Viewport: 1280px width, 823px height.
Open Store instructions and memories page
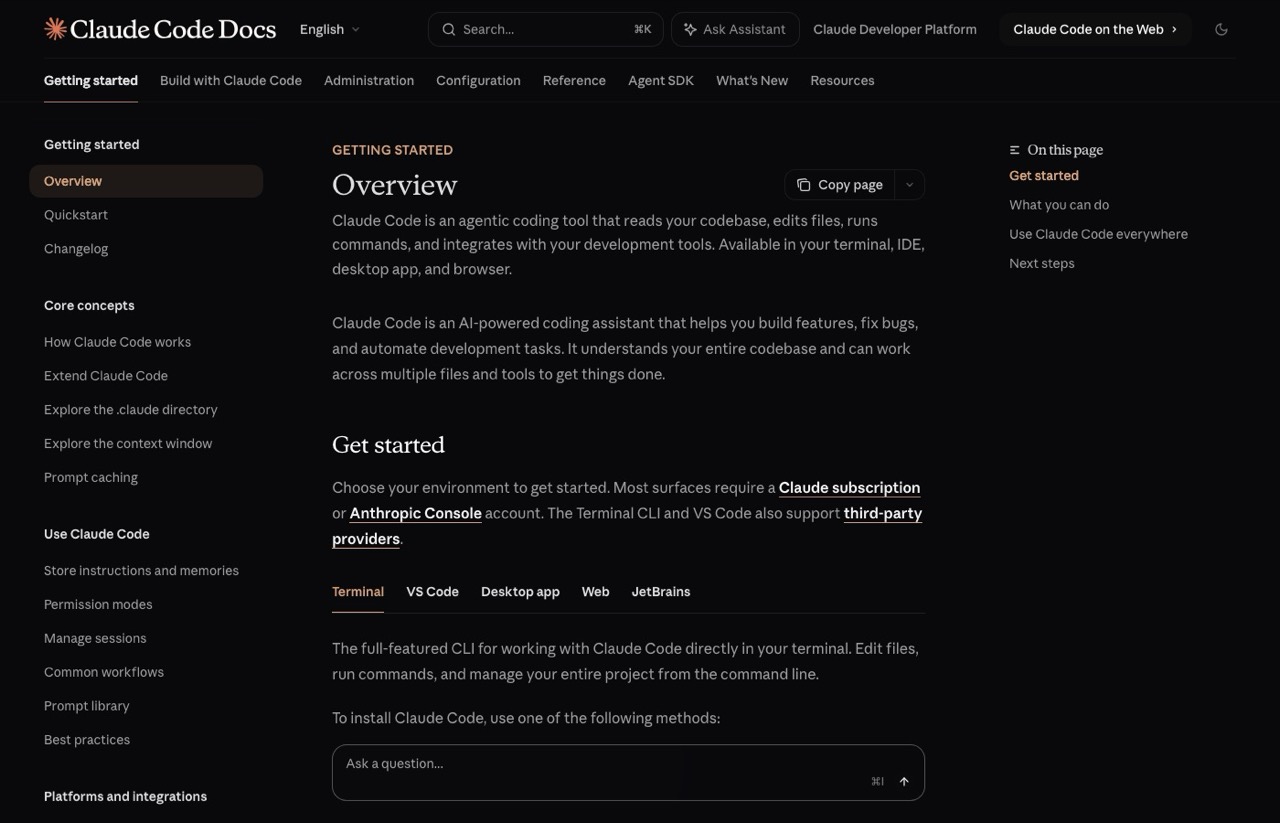click(141, 571)
